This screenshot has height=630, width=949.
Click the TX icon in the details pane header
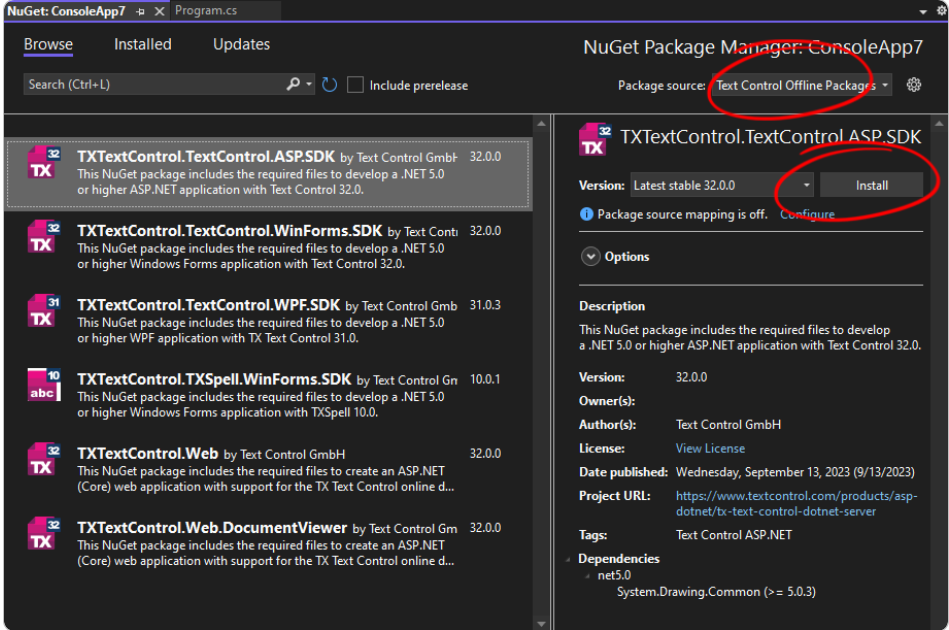(x=596, y=139)
